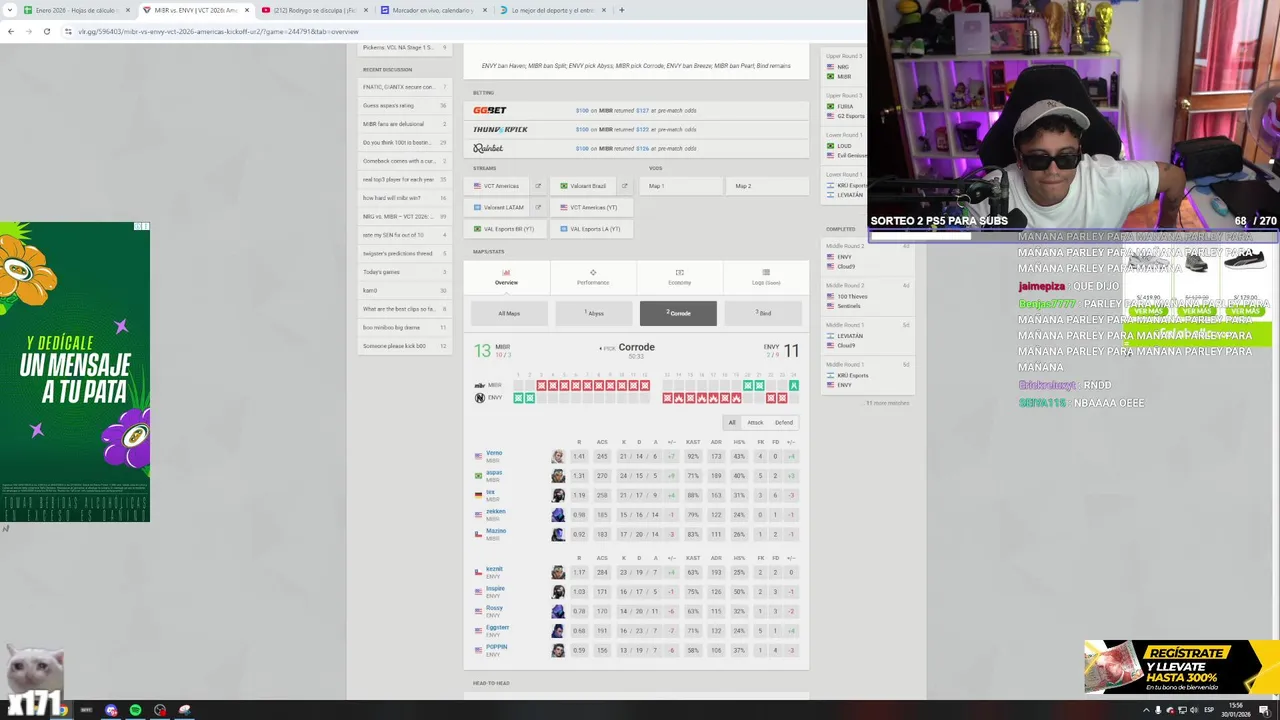Click keznit's agent portrait icon
The image size is (1280, 720).
[558, 573]
